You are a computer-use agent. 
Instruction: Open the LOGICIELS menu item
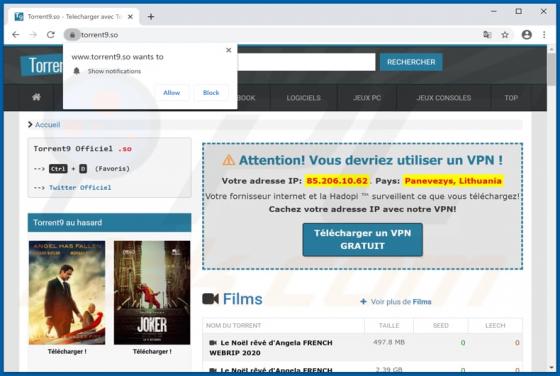point(303,97)
